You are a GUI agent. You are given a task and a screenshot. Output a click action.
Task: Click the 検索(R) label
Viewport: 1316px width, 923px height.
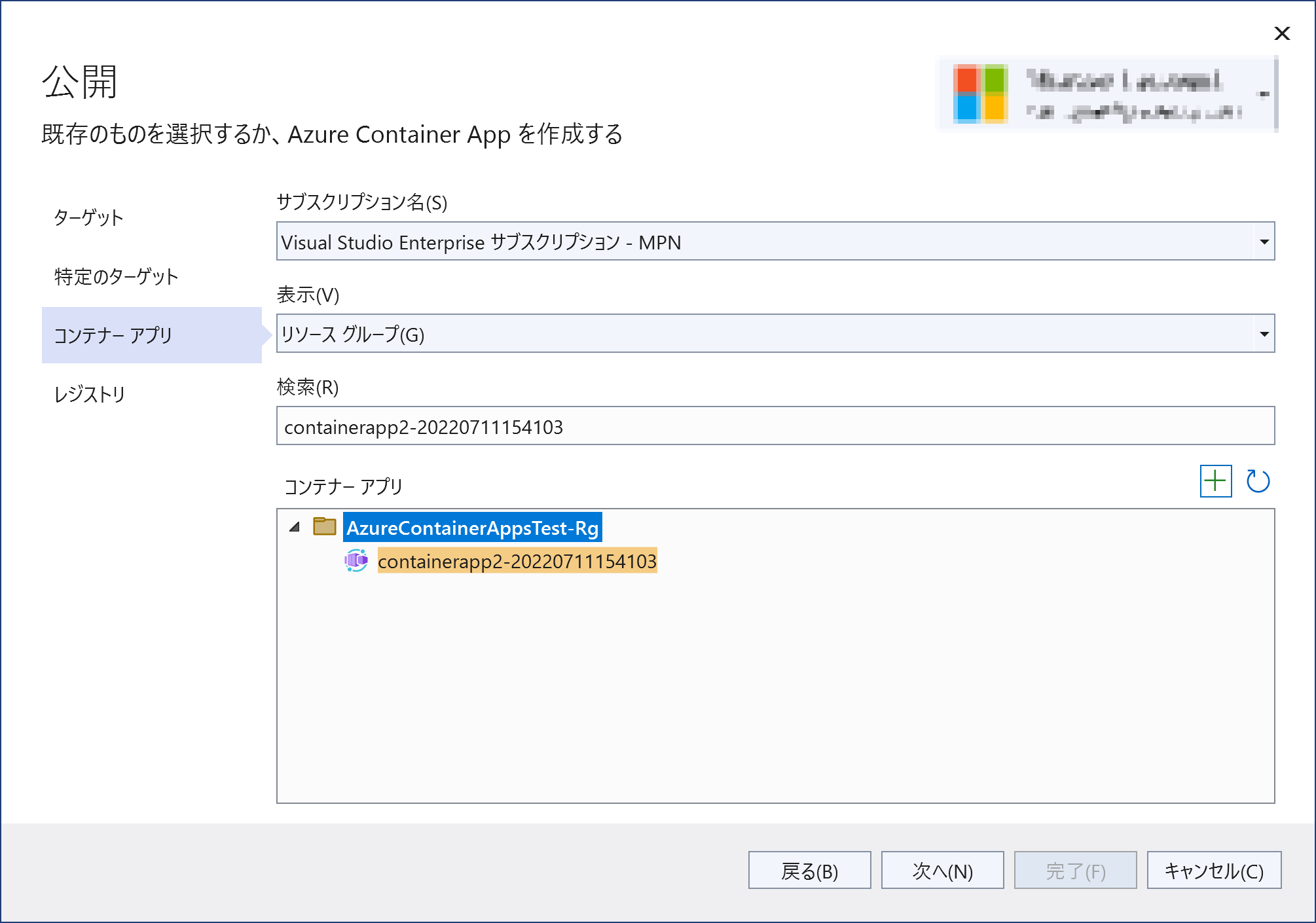click(308, 387)
